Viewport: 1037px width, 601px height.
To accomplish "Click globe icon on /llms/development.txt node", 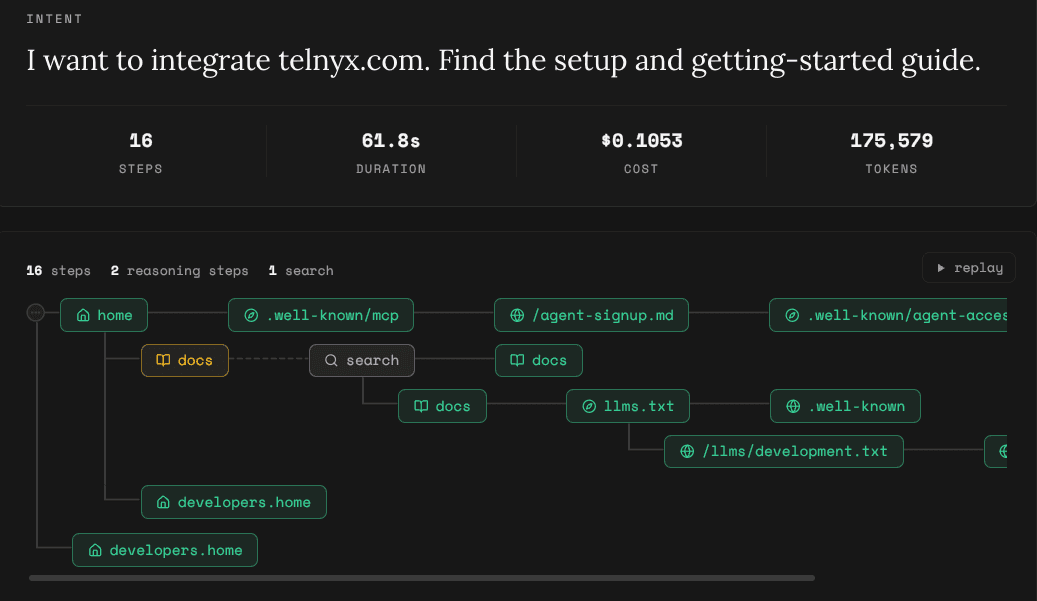I will pos(687,452).
